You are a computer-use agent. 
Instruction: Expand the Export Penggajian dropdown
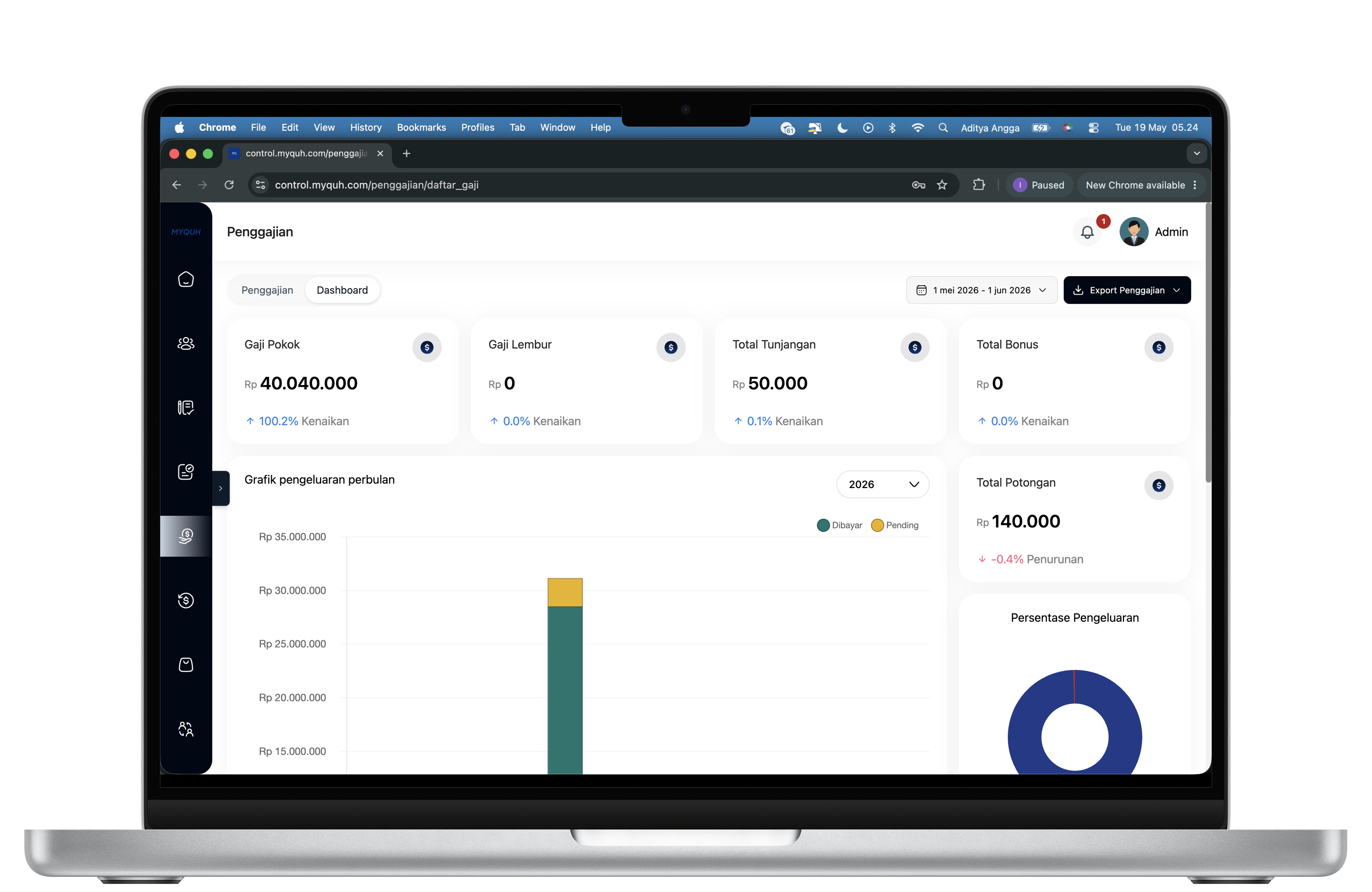1126,290
